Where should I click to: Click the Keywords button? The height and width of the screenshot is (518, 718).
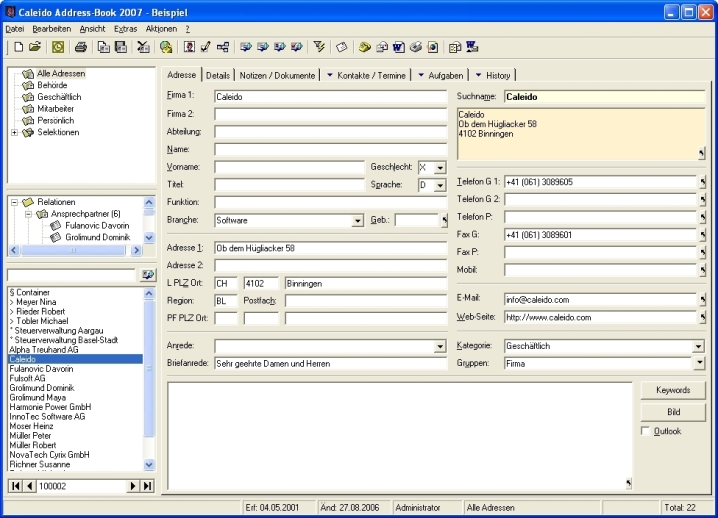(672, 390)
